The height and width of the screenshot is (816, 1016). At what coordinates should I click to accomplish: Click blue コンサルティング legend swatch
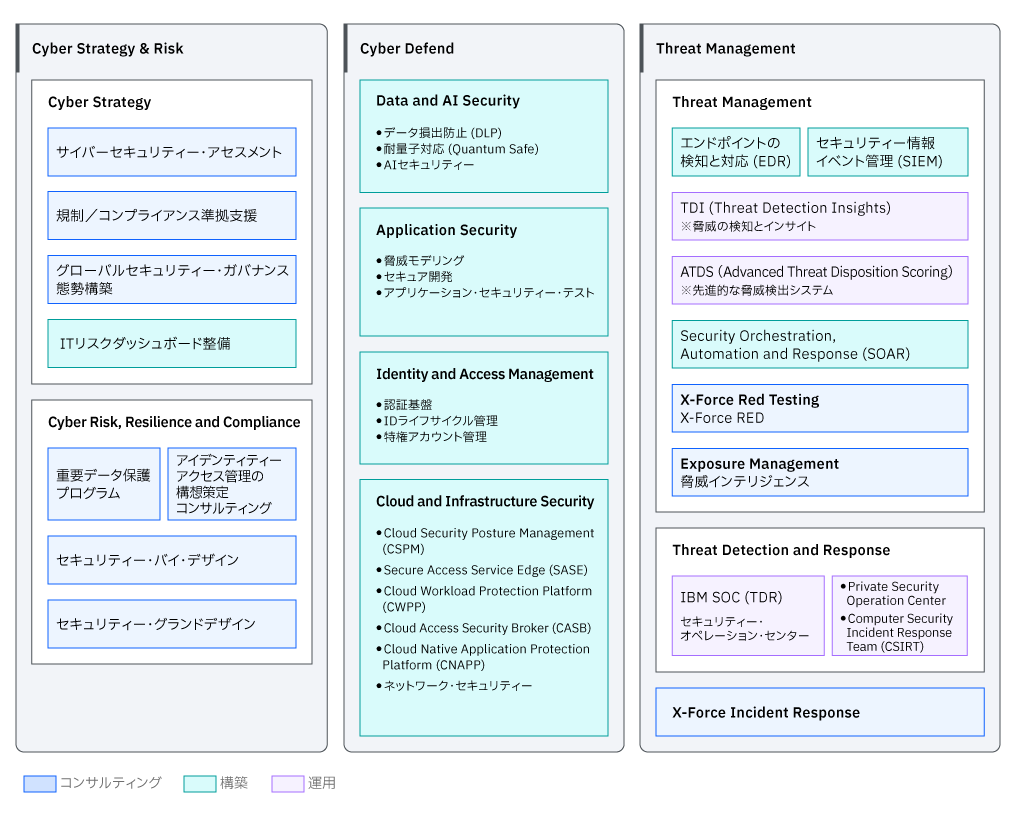pos(40,784)
